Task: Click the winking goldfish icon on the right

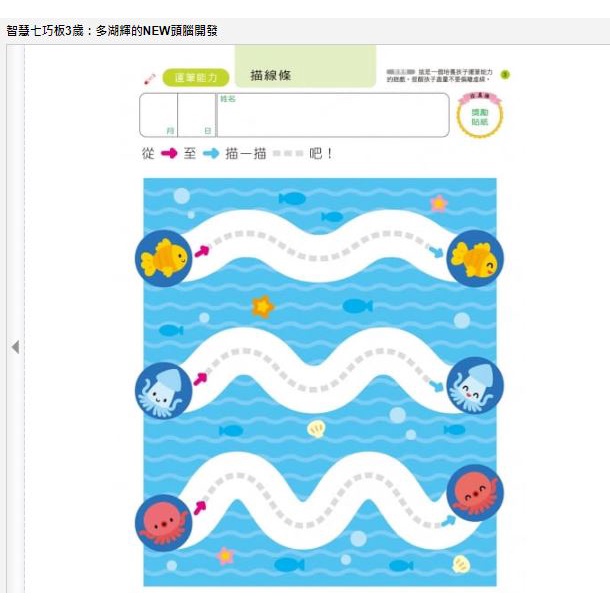Action: tap(475, 258)
